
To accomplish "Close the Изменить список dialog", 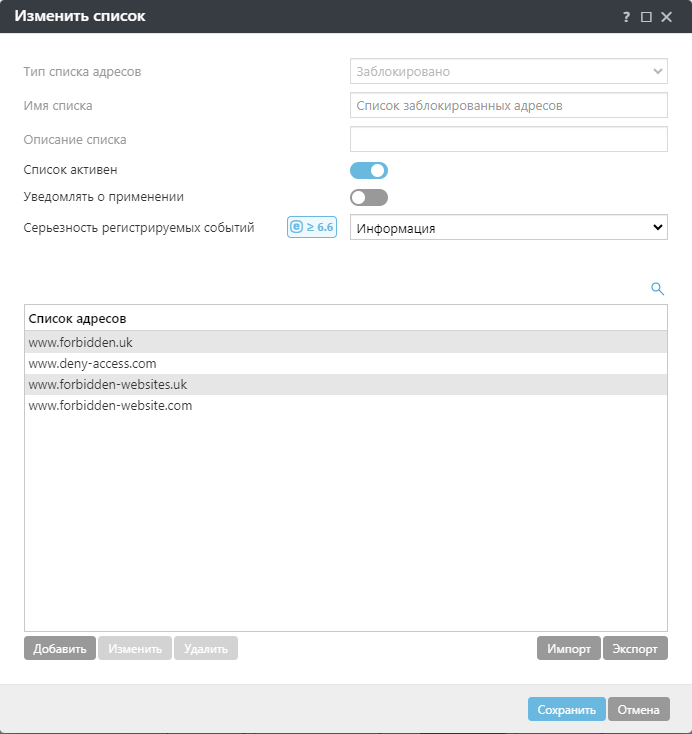I will [x=666, y=17].
